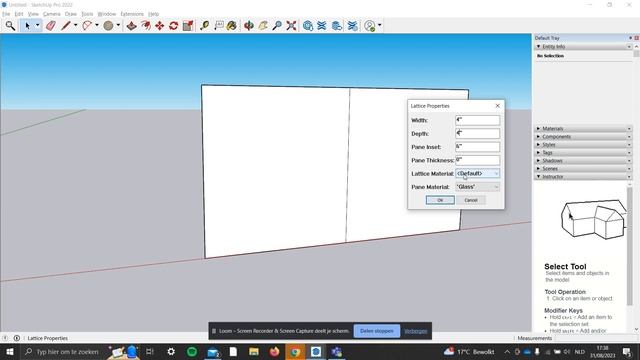The width and height of the screenshot is (640, 360).
Task: Click the Delen stoppen button
Action: 377,331
